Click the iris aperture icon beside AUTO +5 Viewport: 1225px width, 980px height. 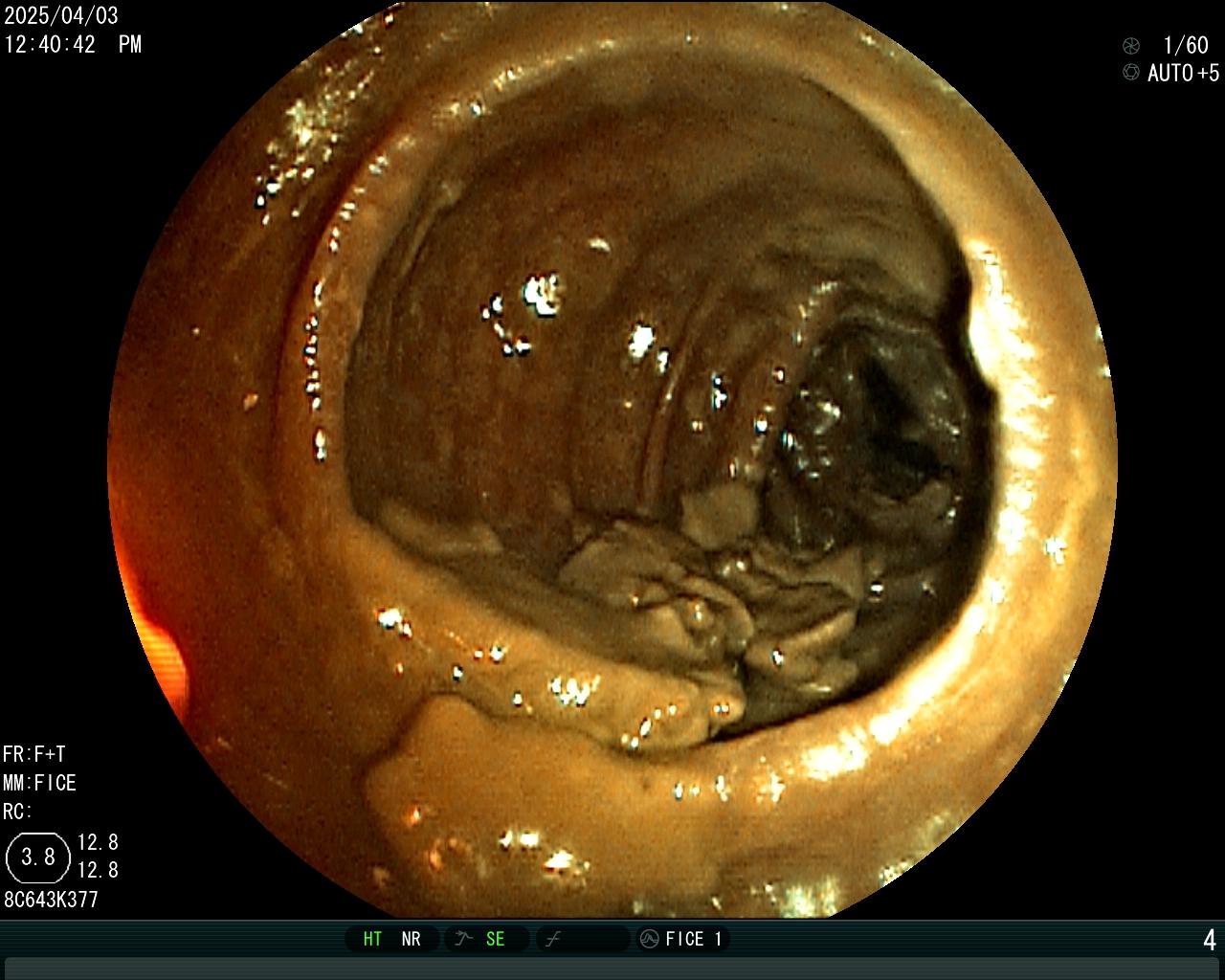click(1131, 73)
